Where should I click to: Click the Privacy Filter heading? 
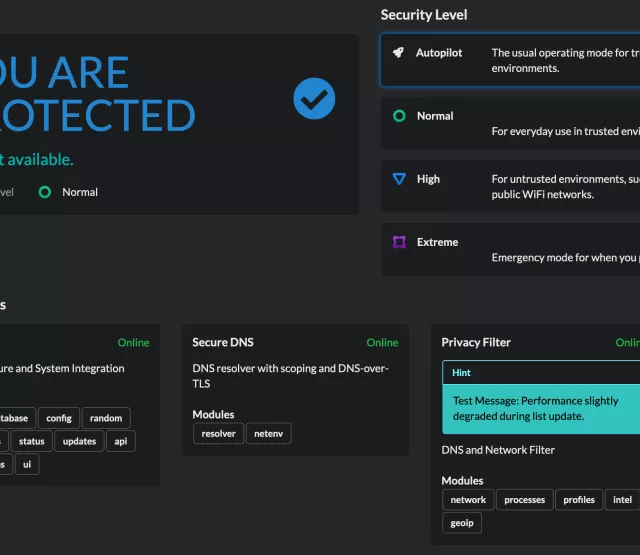[476, 342]
